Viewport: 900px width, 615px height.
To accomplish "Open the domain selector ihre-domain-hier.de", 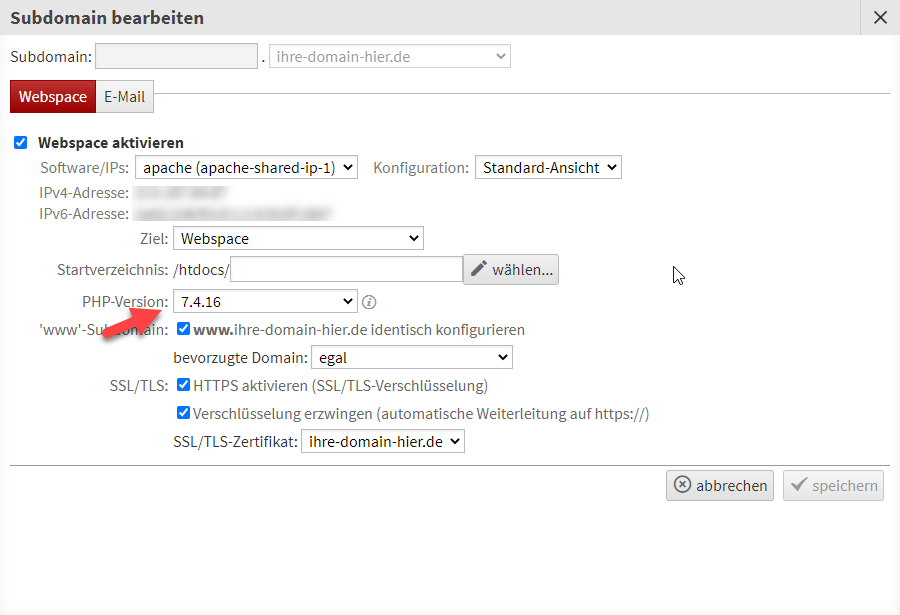I will click(390, 57).
